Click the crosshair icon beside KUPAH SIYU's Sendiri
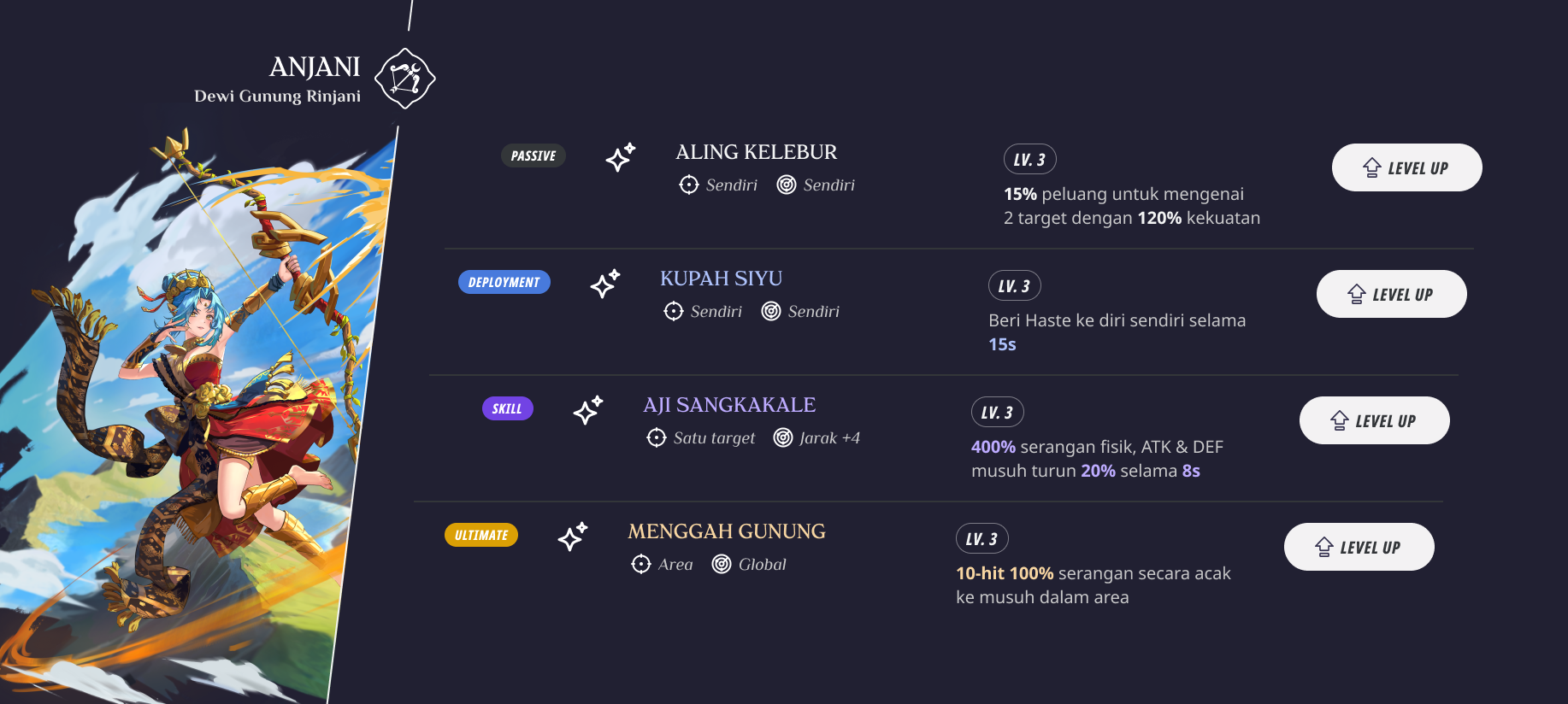The image size is (1568, 704). click(673, 312)
